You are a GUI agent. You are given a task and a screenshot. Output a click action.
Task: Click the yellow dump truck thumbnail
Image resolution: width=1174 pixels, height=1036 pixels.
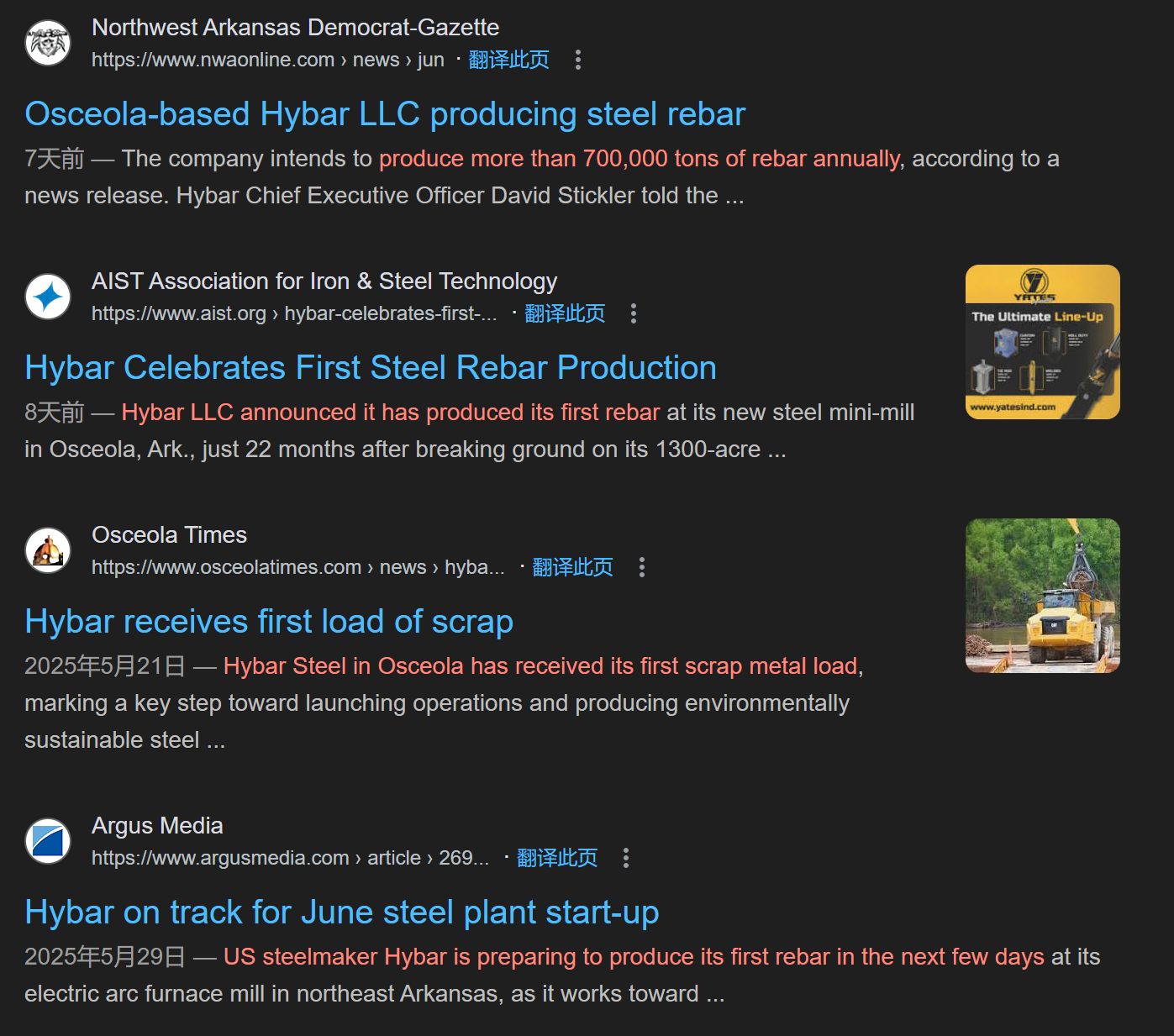pos(1043,596)
